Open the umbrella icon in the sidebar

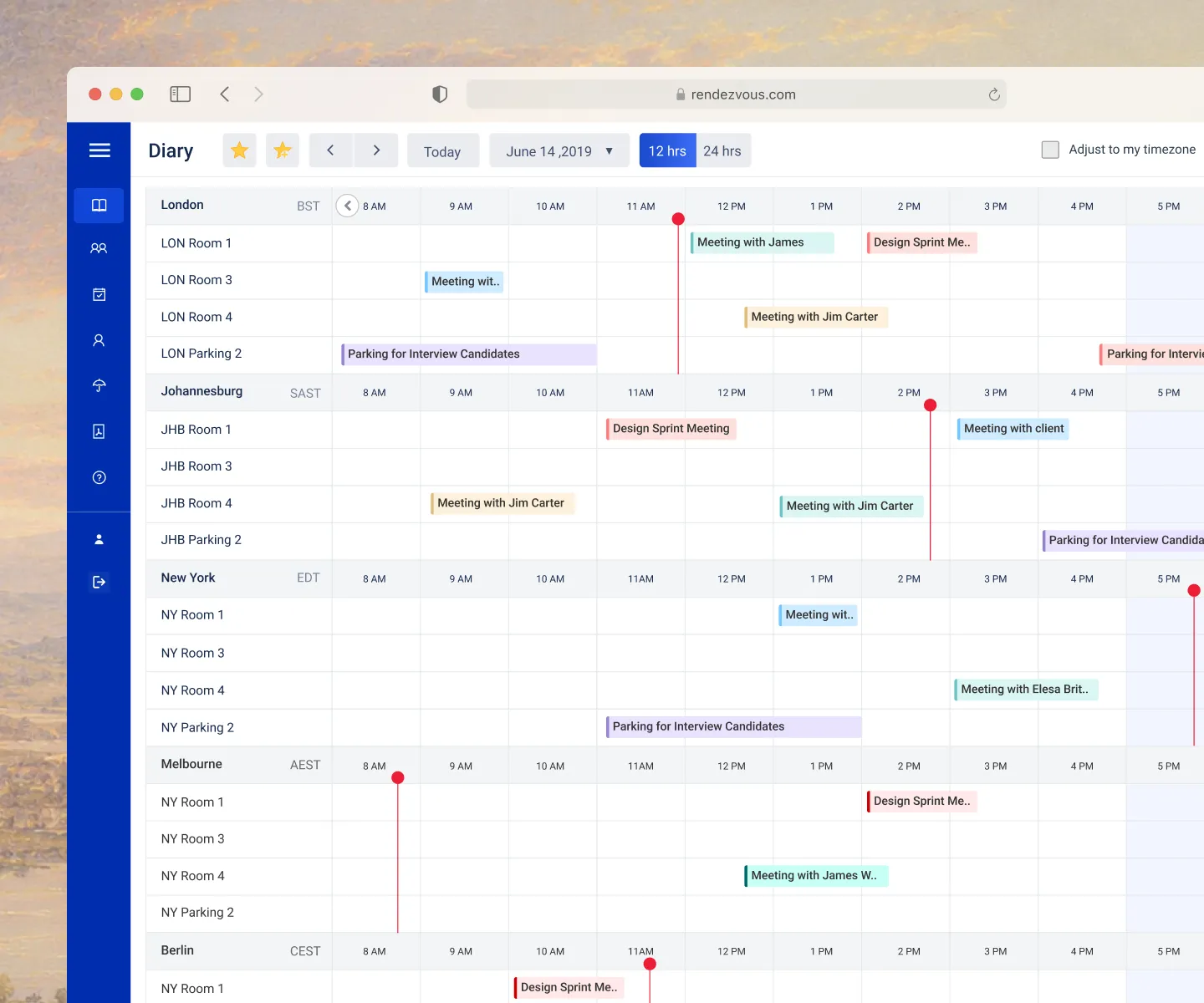pyautogui.click(x=99, y=385)
